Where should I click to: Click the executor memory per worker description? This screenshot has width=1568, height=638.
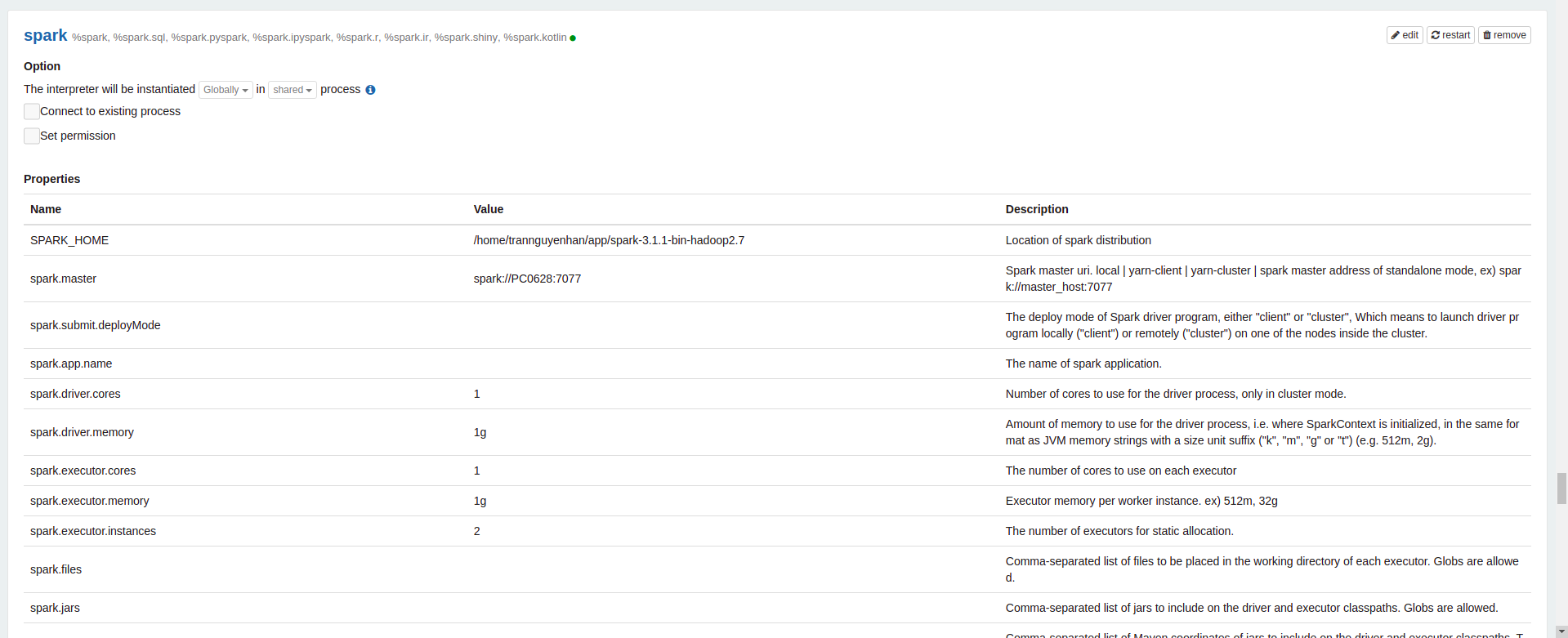pos(1141,501)
